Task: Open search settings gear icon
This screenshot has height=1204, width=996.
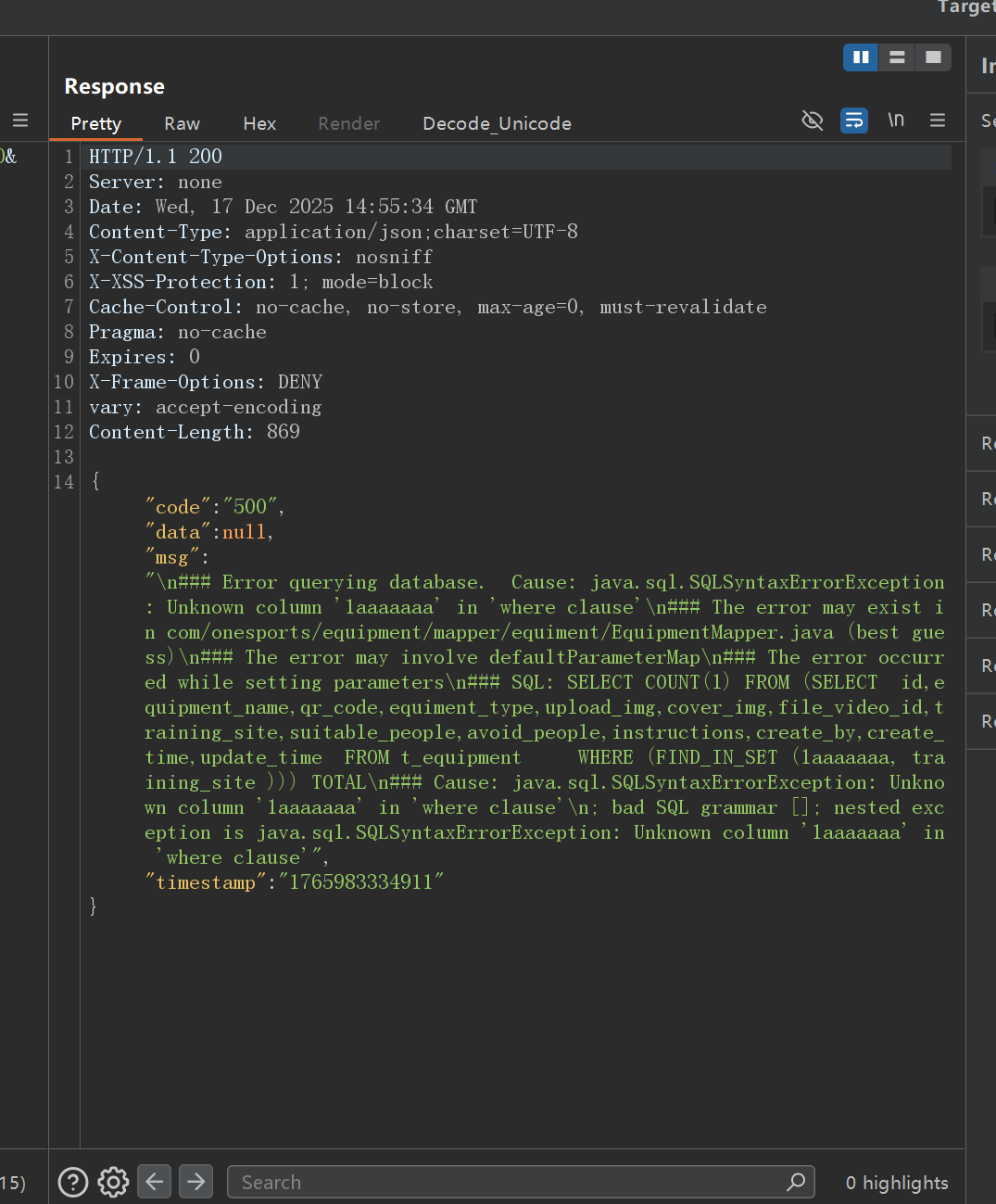Action: (x=113, y=1182)
